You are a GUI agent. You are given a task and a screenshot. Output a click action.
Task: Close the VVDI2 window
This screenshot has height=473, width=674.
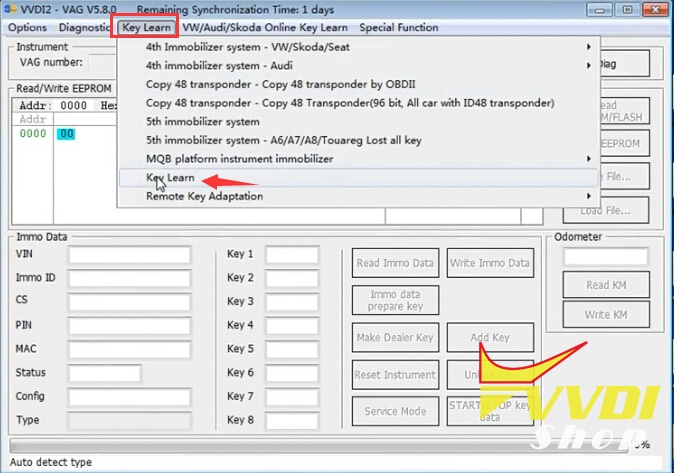coord(655,9)
